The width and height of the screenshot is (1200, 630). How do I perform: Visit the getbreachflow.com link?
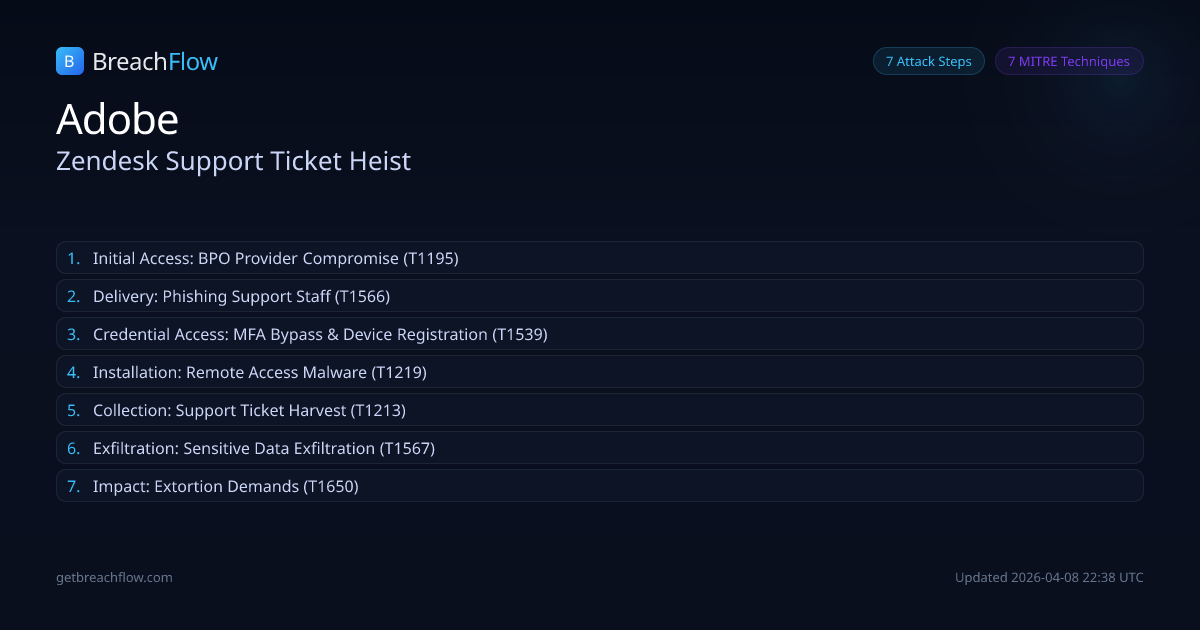pyautogui.click(x=114, y=577)
